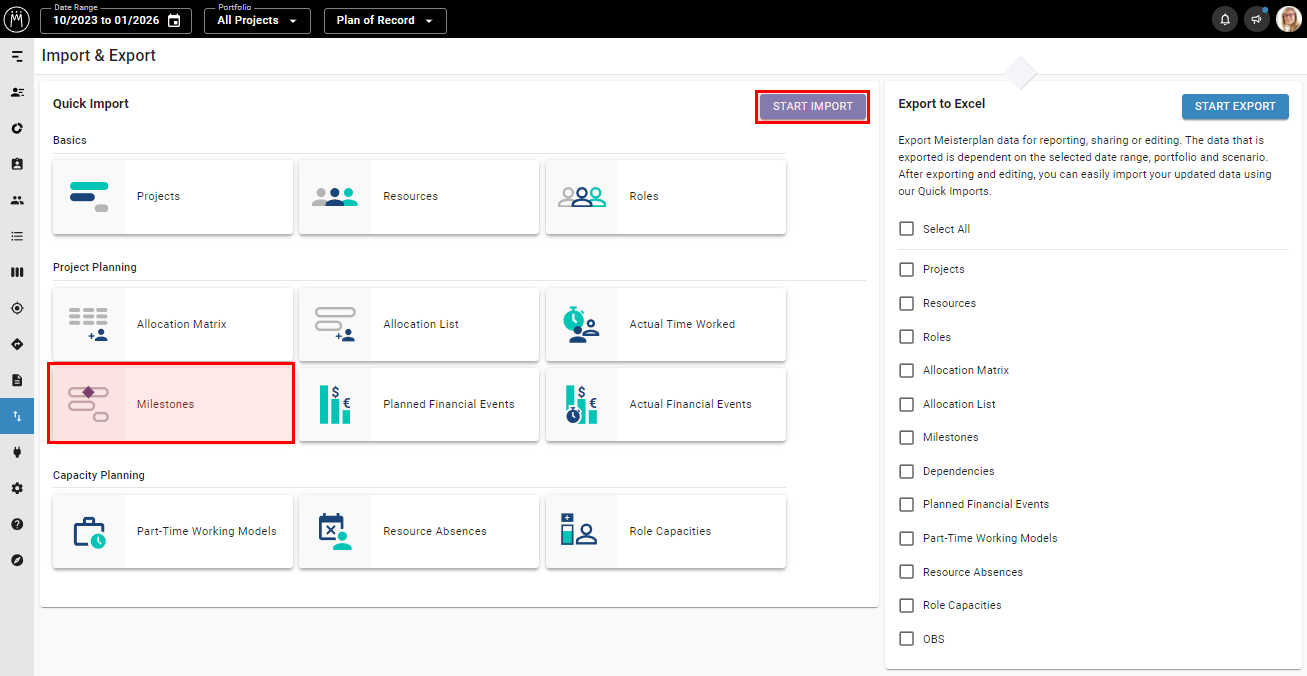This screenshot has height=676, width=1307.
Task: Click the Basics section label
Action: (x=70, y=141)
